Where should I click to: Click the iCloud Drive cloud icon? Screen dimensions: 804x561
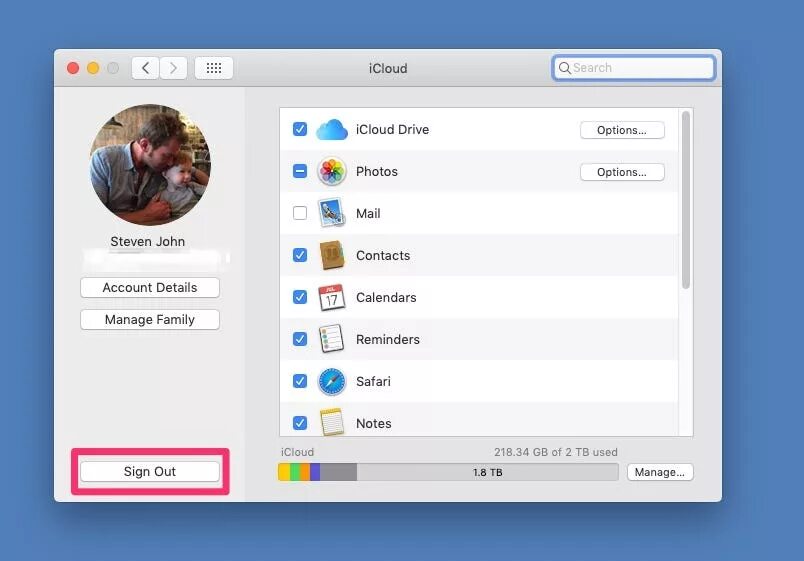pyautogui.click(x=332, y=129)
